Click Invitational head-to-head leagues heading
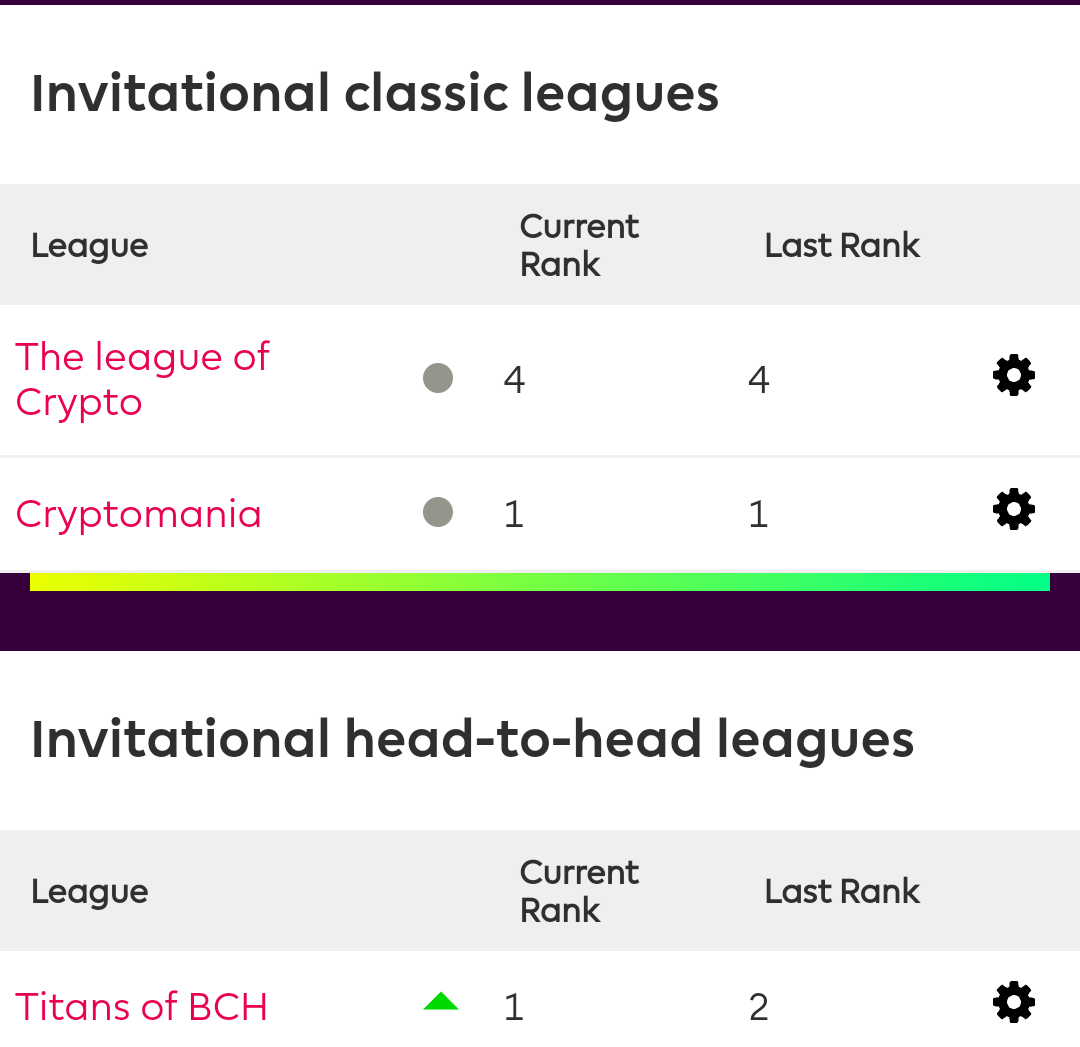This screenshot has height=1047, width=1080. (x=472, y=740)
